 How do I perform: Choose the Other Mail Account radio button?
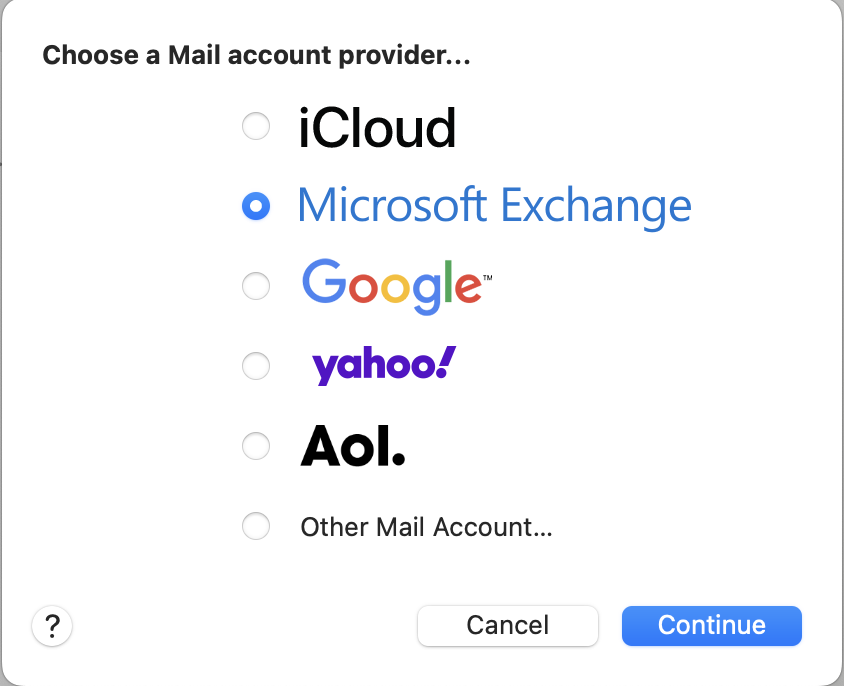(x=256, y=526)
